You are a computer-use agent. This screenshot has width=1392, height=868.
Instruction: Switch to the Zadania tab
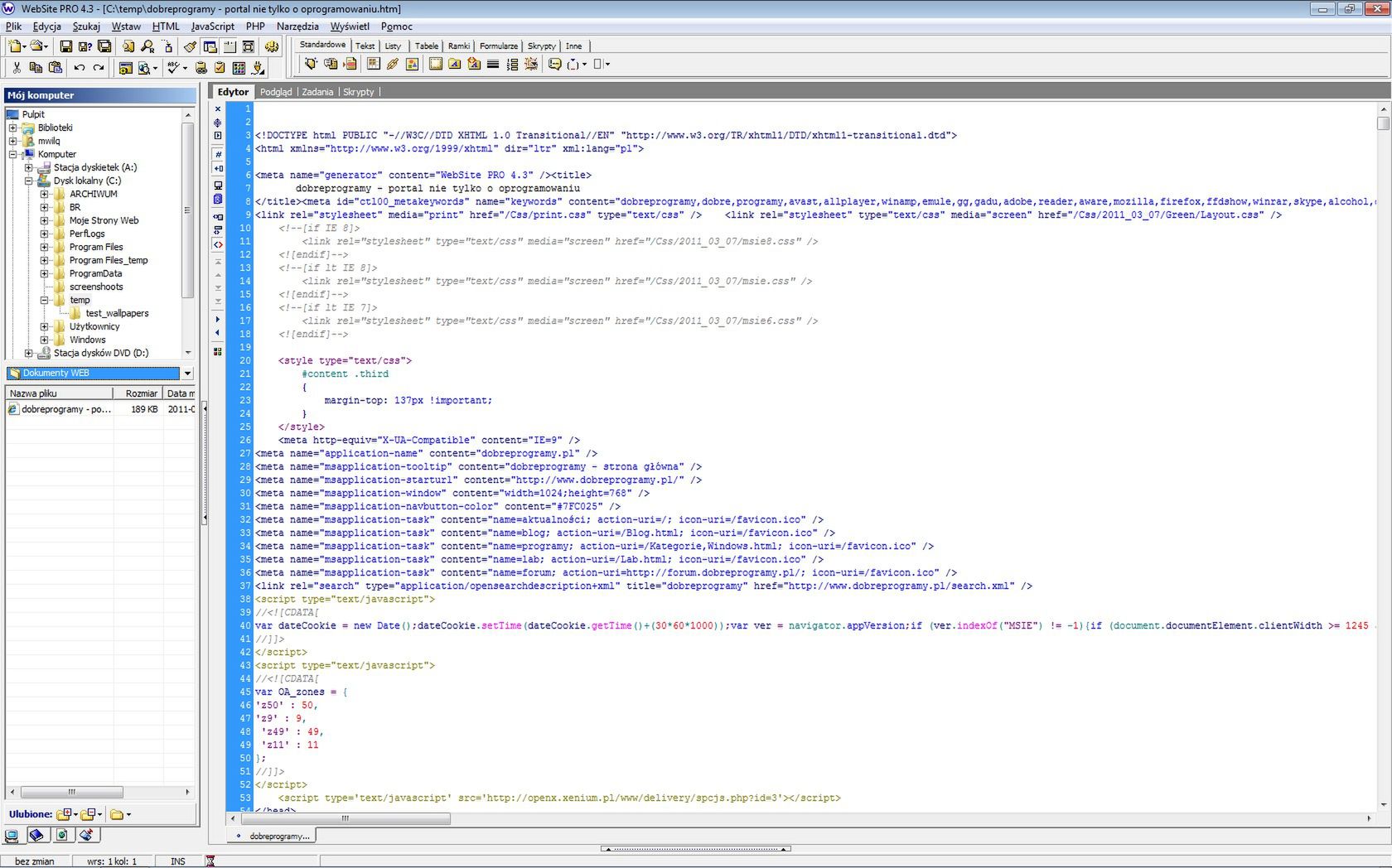pyautogui.click(x=317, y=92)
